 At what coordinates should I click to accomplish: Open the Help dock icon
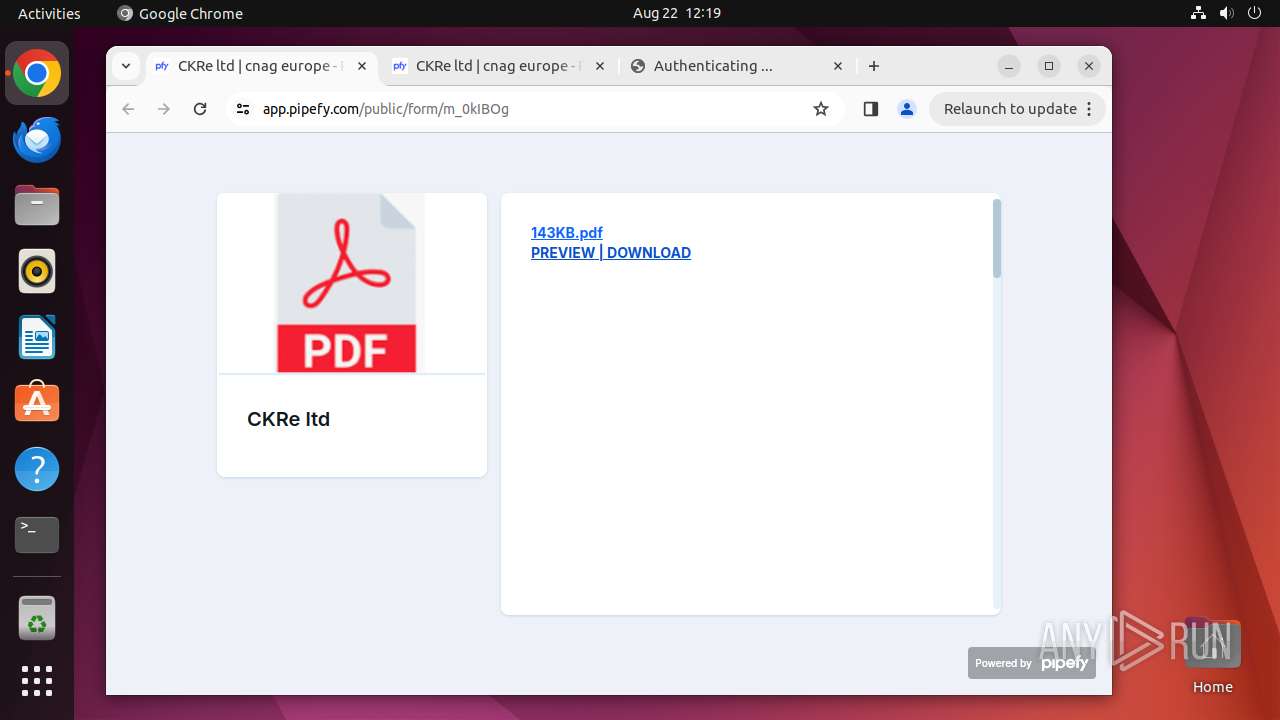click(37, 469)
